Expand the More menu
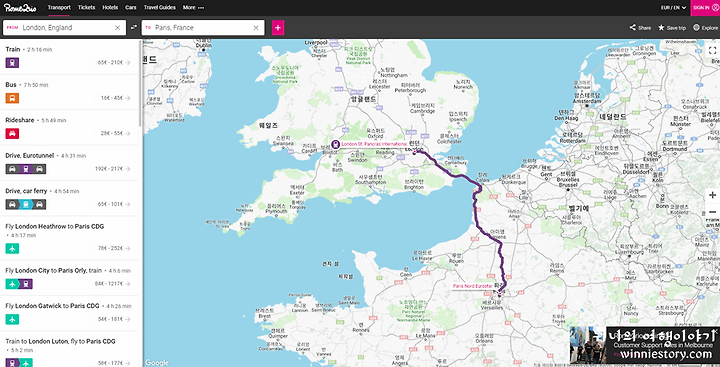 point(193,8)
